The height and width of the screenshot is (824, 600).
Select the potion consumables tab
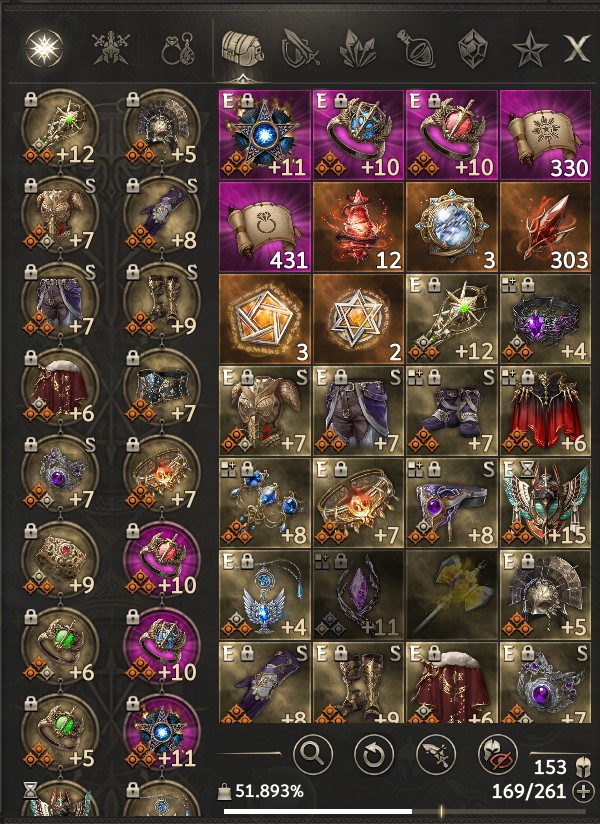tap(417, 49)
